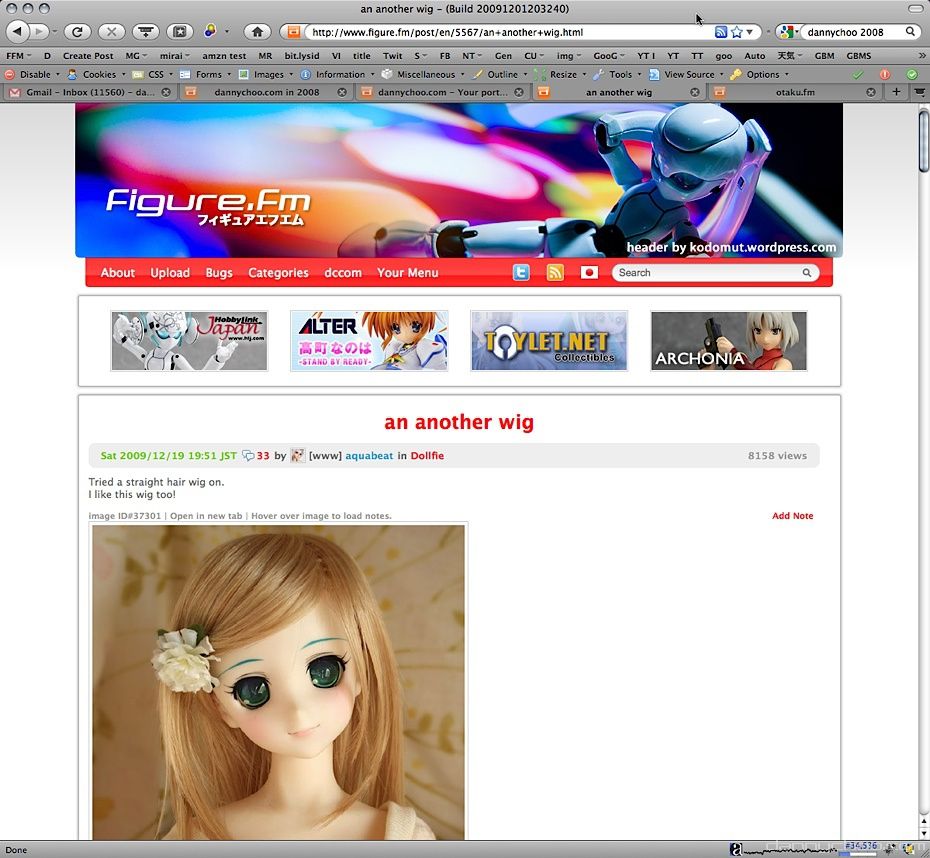This screenshot has height=858, width=930.
Task: Click the browser reload button
Action: [77, 31]
